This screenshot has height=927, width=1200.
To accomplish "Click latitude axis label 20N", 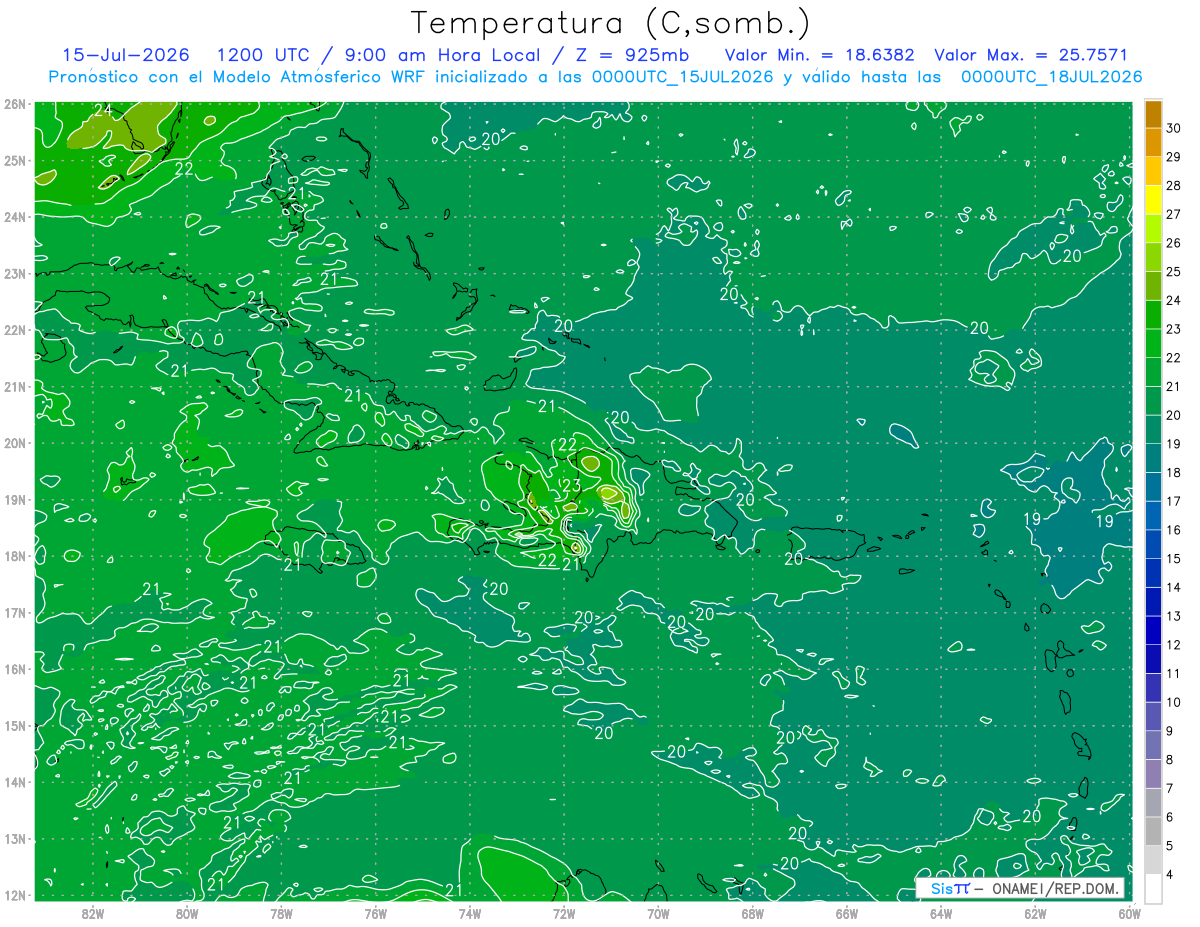I will [14, 442].
